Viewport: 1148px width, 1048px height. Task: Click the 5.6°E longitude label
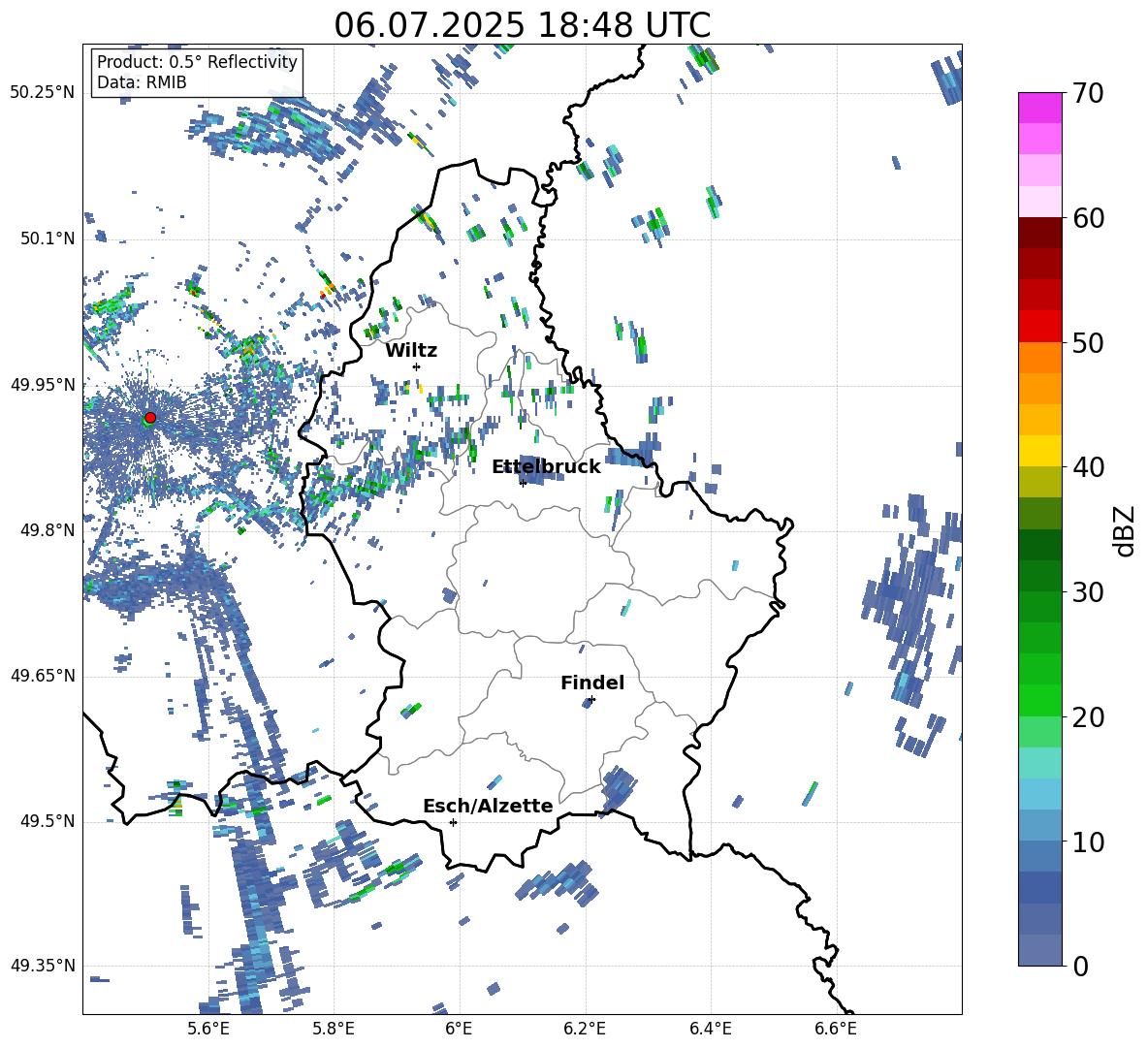tap(208, 1029)
